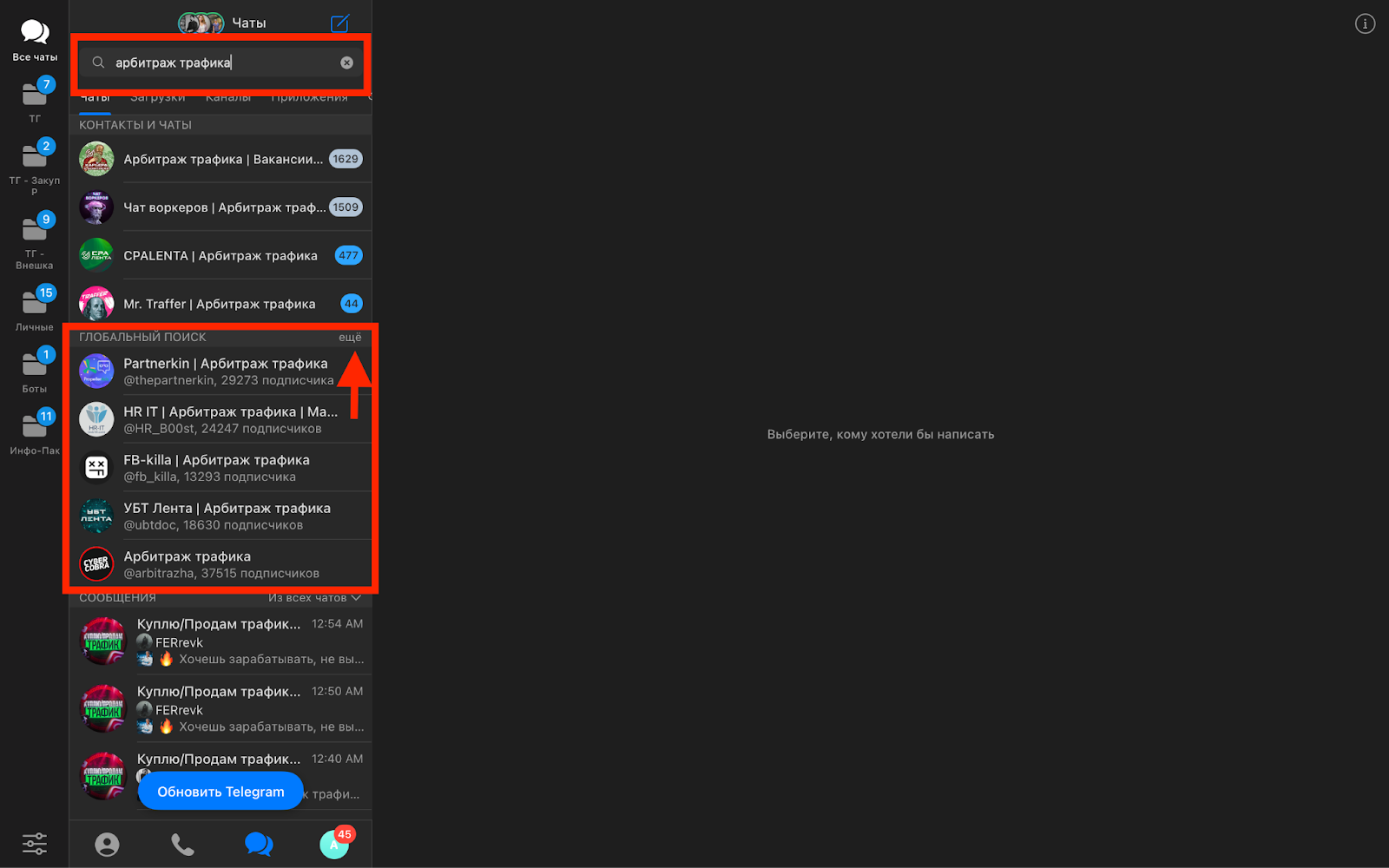1389x868 pixels.
Task: Open Арбитраж трафика | Вакансии chat
Action: tap(221, 159)
